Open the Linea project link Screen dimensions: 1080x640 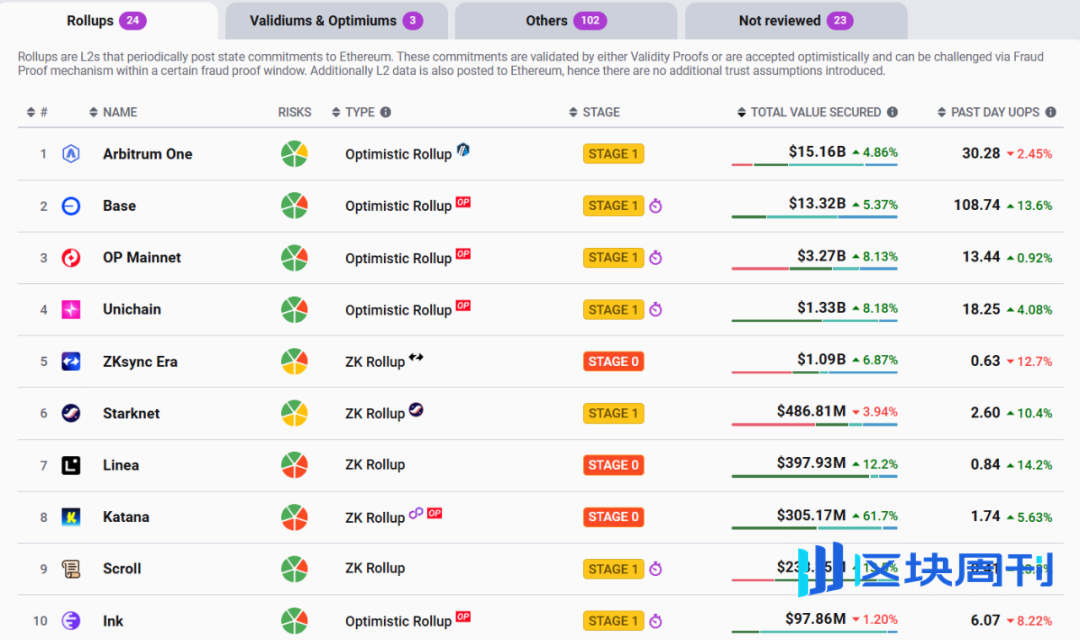pos(121,465)
